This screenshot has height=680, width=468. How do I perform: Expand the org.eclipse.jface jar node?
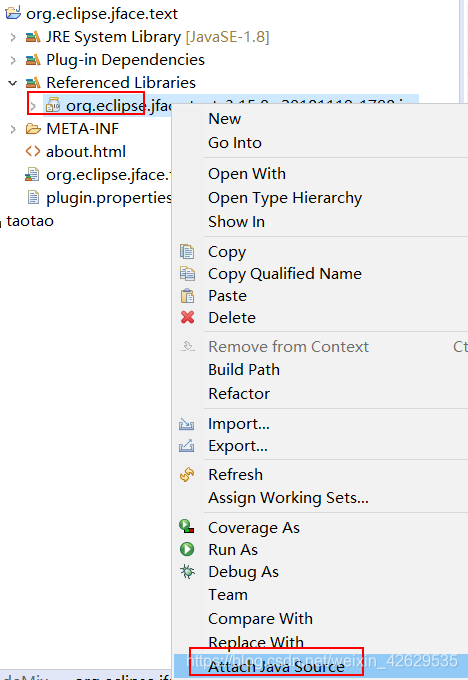coord(33,105)
